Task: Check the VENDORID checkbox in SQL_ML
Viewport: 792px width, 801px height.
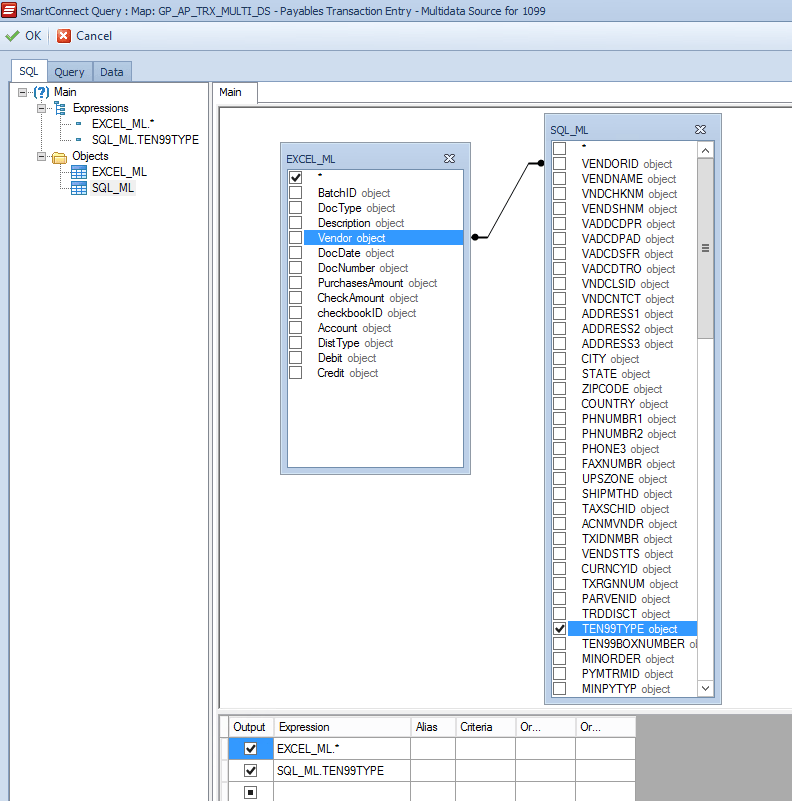Action: [560, 163]
